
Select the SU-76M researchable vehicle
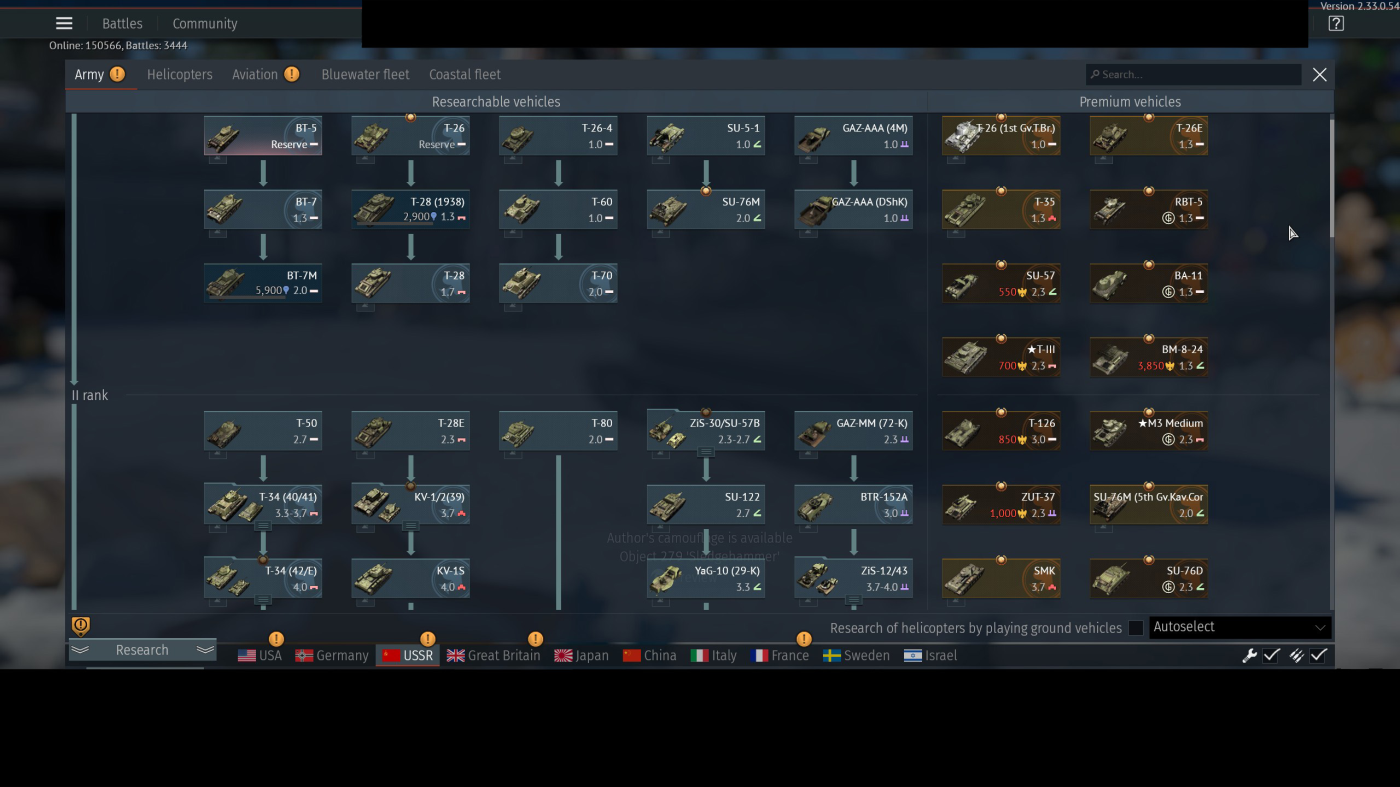click(x=706, y=210)
